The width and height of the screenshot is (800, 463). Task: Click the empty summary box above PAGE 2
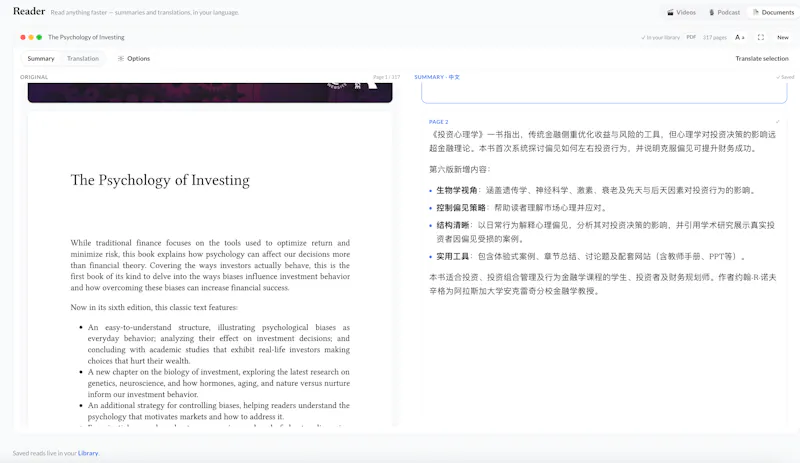coord(604,93)
